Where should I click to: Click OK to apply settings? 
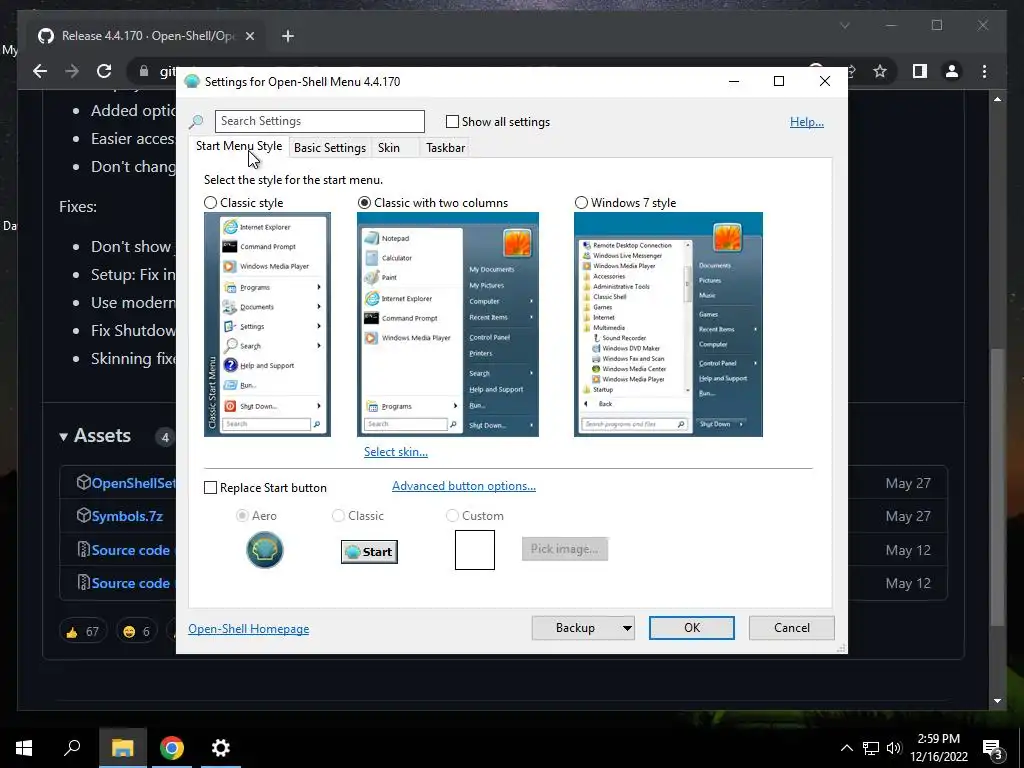pos(692,628)
